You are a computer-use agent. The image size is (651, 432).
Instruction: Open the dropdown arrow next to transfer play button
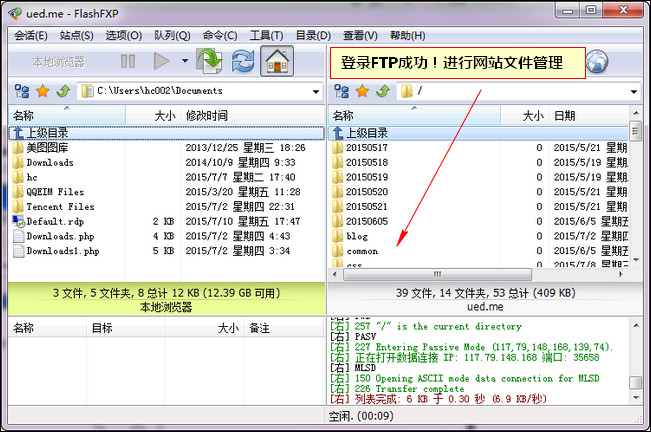pos(185,61)
